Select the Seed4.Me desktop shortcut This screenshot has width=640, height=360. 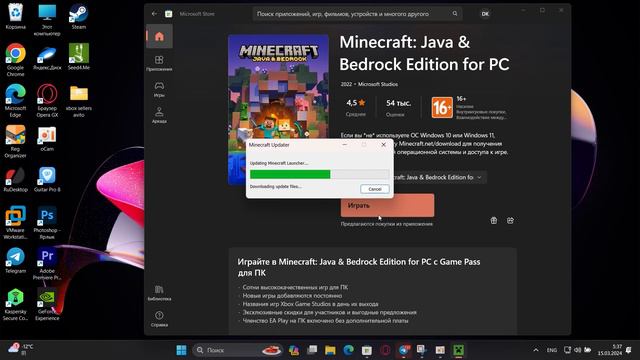(79, 57)
